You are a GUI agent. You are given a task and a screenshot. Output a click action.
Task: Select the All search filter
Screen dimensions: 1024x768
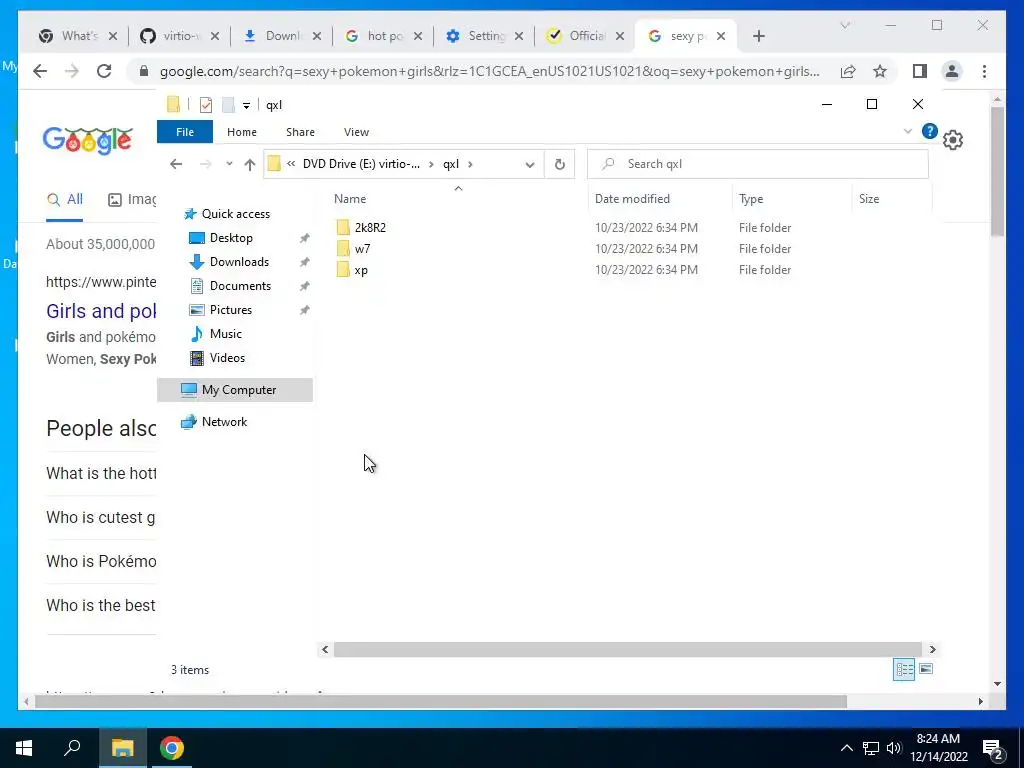pyautogui.click(x=65, y=199)
